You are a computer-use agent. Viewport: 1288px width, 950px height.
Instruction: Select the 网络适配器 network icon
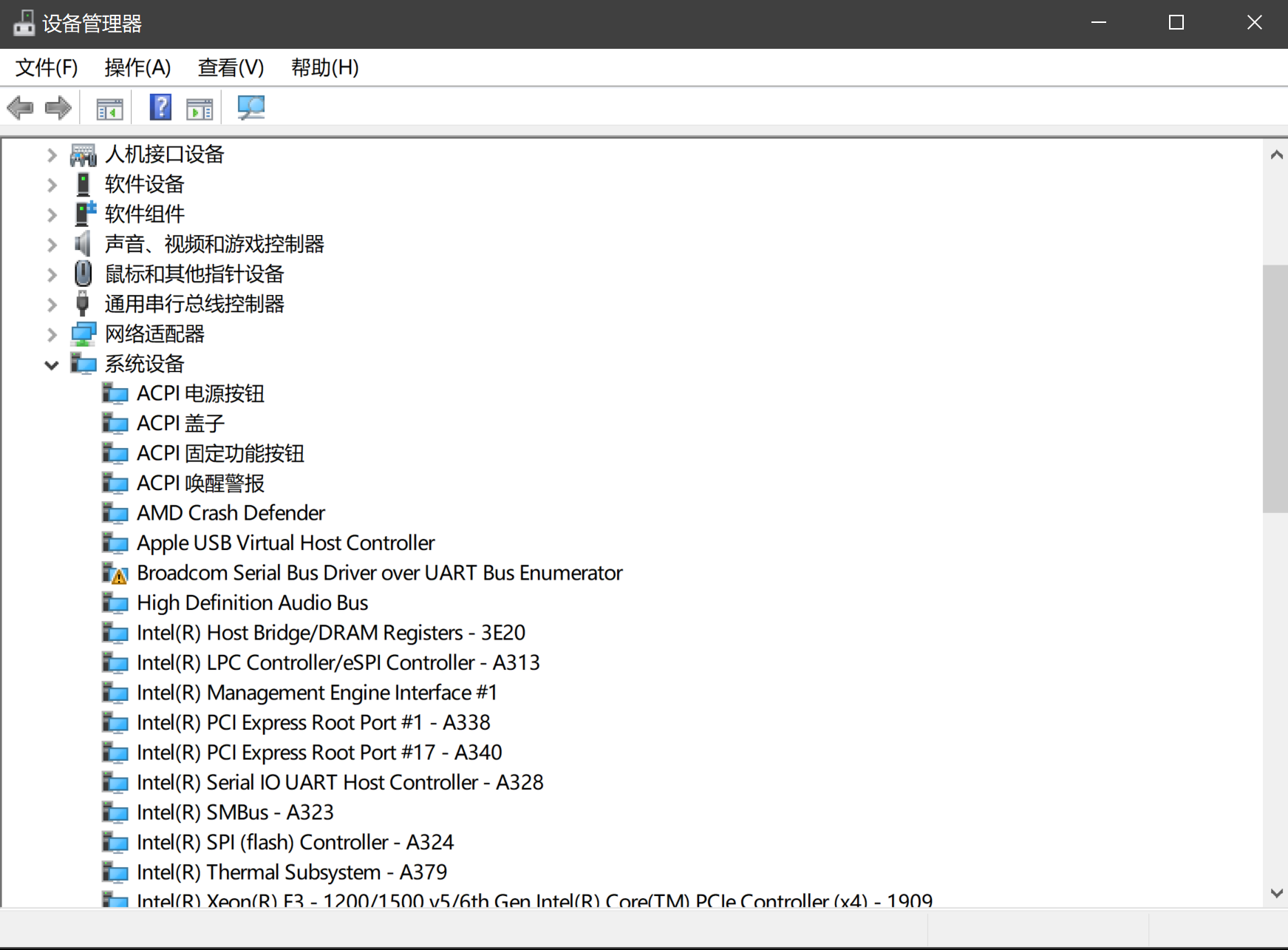click(x=84, y=334)
